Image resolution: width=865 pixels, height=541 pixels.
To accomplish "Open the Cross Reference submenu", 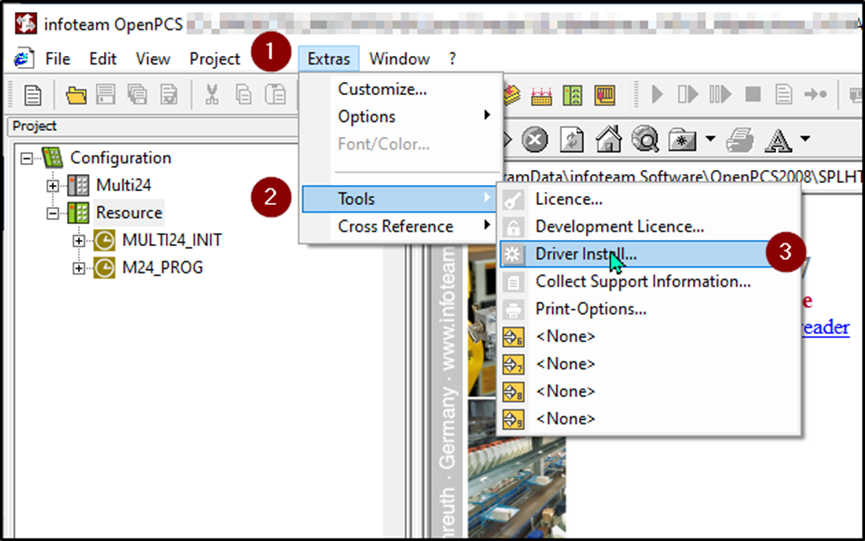I will (x=402, y=226).
